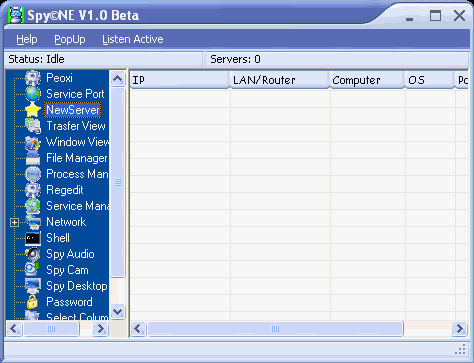The image size is (474, 363).
Task: Click the Regedit gear icon
Action: click(x=33, y=190)
